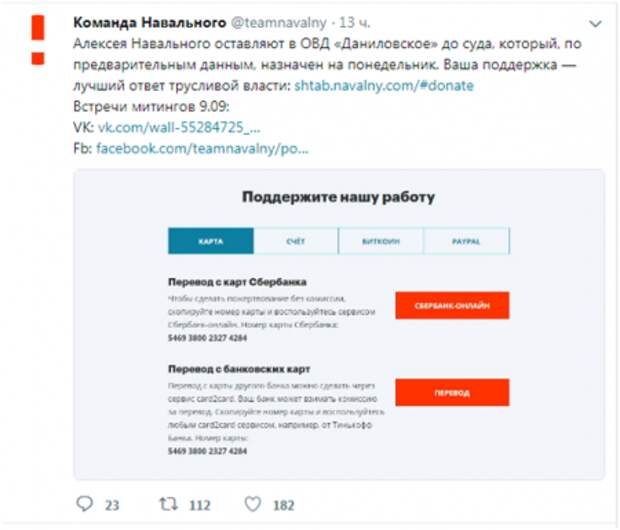Open the БИТКОИН tab
The height and width of the screenshot is (530, 620).
381,241
